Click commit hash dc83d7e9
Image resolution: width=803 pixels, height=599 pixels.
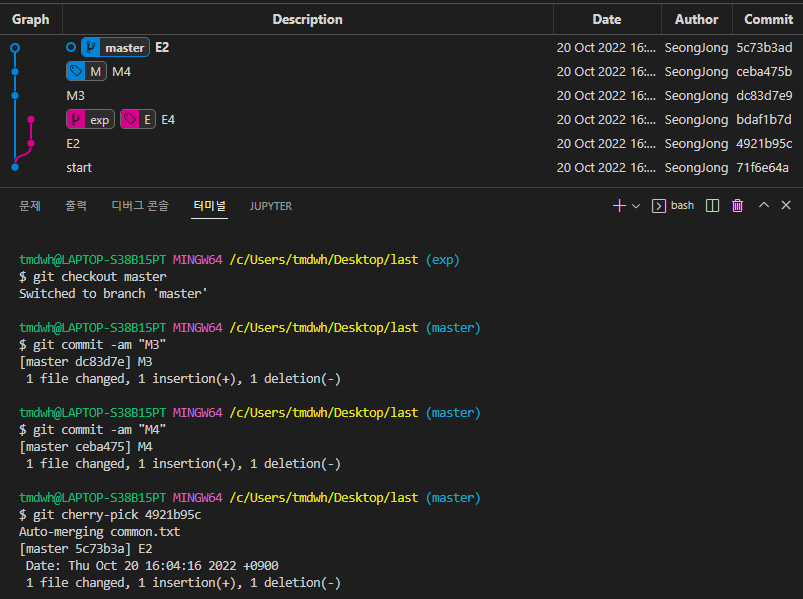(x=764, y=96)
